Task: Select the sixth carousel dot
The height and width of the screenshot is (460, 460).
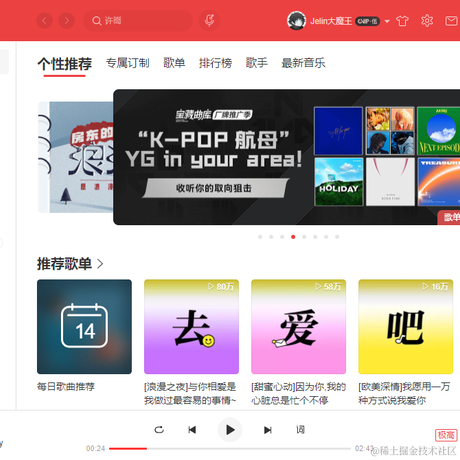Action: 315,237
